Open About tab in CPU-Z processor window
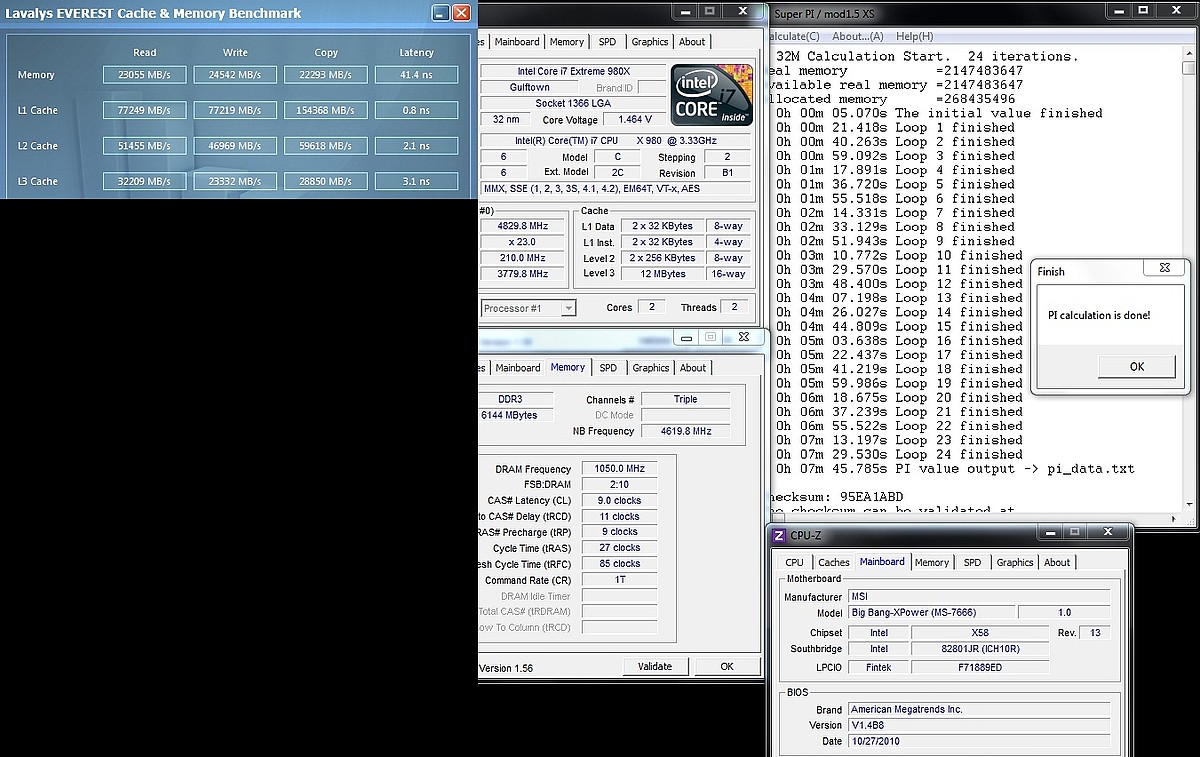Viewport: 1200px width, 757px height. [x=692, y=42]
